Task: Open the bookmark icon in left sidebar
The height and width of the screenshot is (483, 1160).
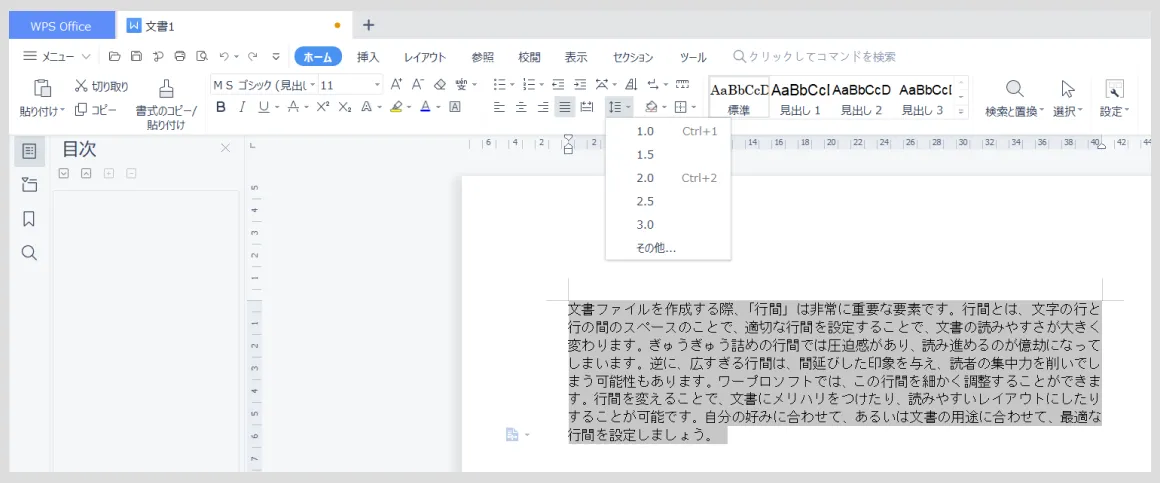Action: (30, 219)
